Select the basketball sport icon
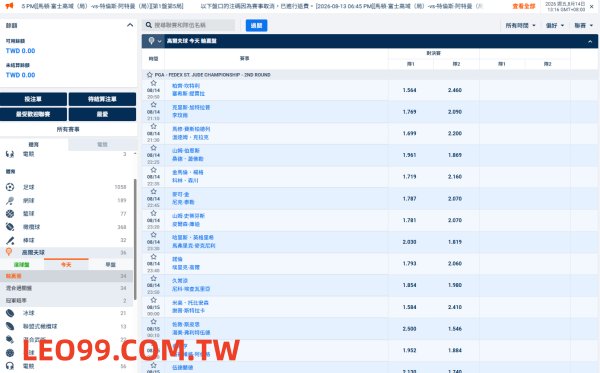This screenshot has width=600, height=373. [x=10, y=213]
